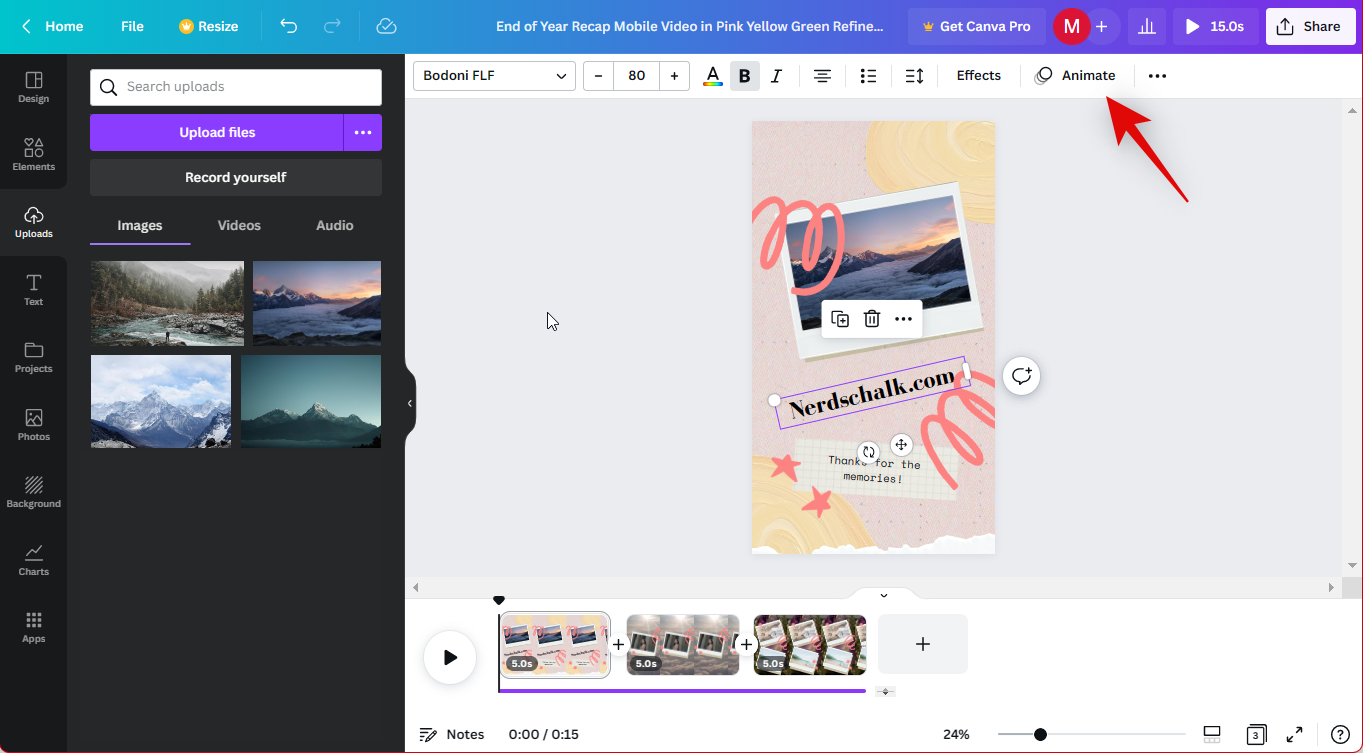Click the undo arrow icon

click(x=289, y=26)
